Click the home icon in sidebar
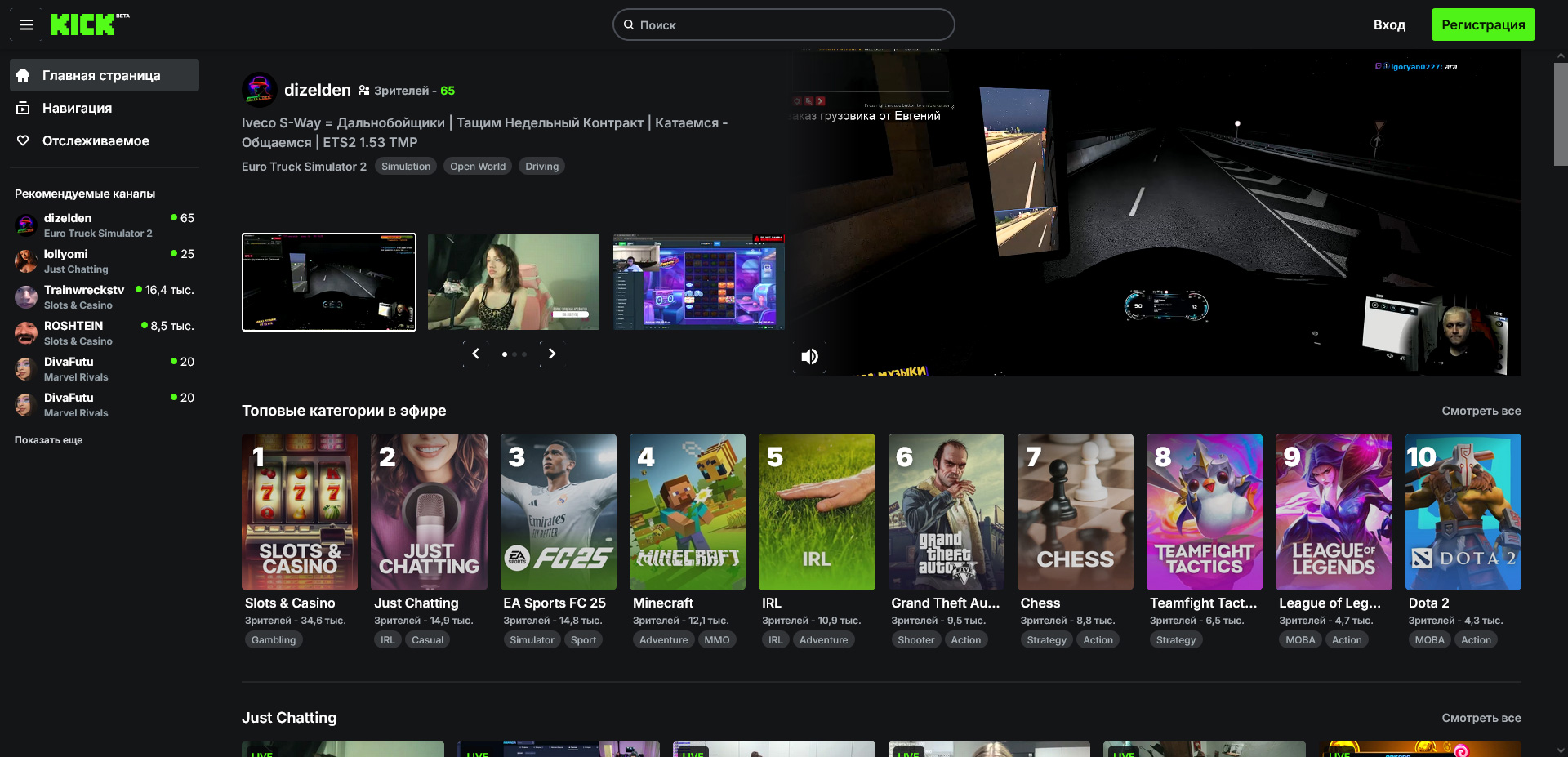The height and width of the screenshot is (757, 1568). [x=23, y=75]
